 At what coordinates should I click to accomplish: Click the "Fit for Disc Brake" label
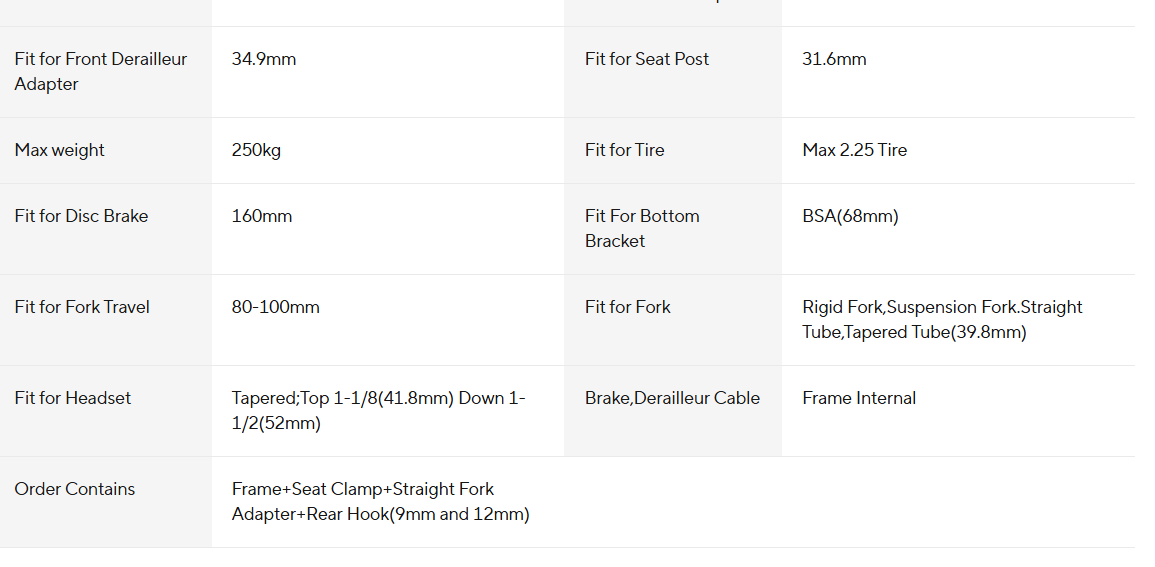[81, 216]
